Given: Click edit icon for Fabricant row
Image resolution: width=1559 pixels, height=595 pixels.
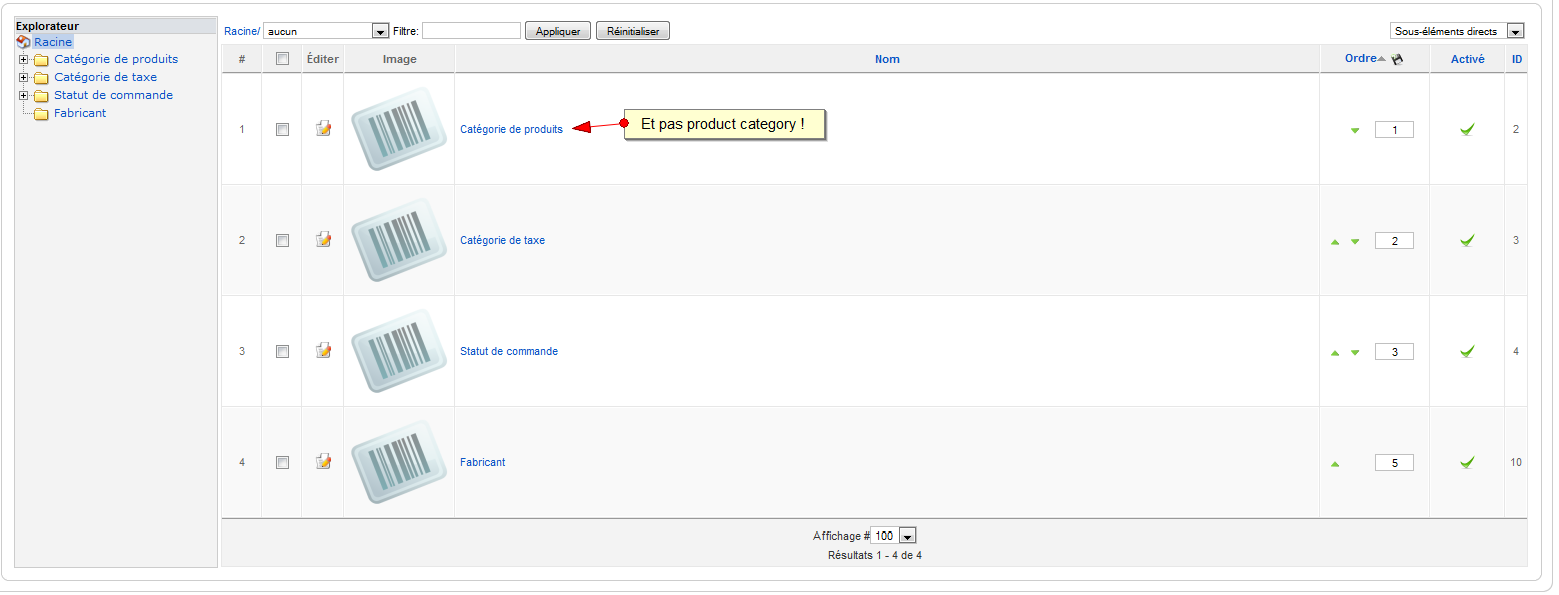Looking at the screenshot, I should pyautogui.click(x=323, y=462).
